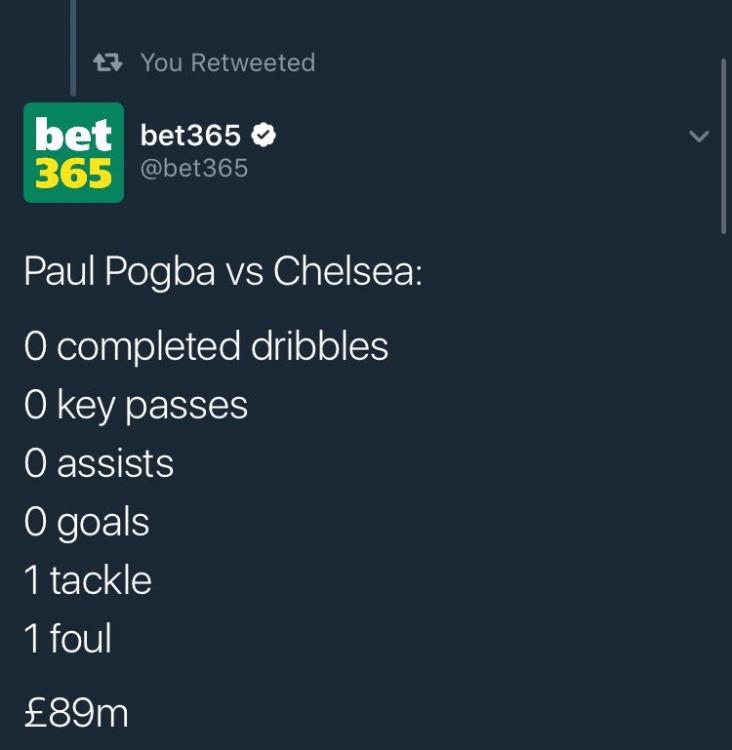Screen dimensions: 732x750
Task: Tap the '0 key passes' line
Action: (136, 405)
